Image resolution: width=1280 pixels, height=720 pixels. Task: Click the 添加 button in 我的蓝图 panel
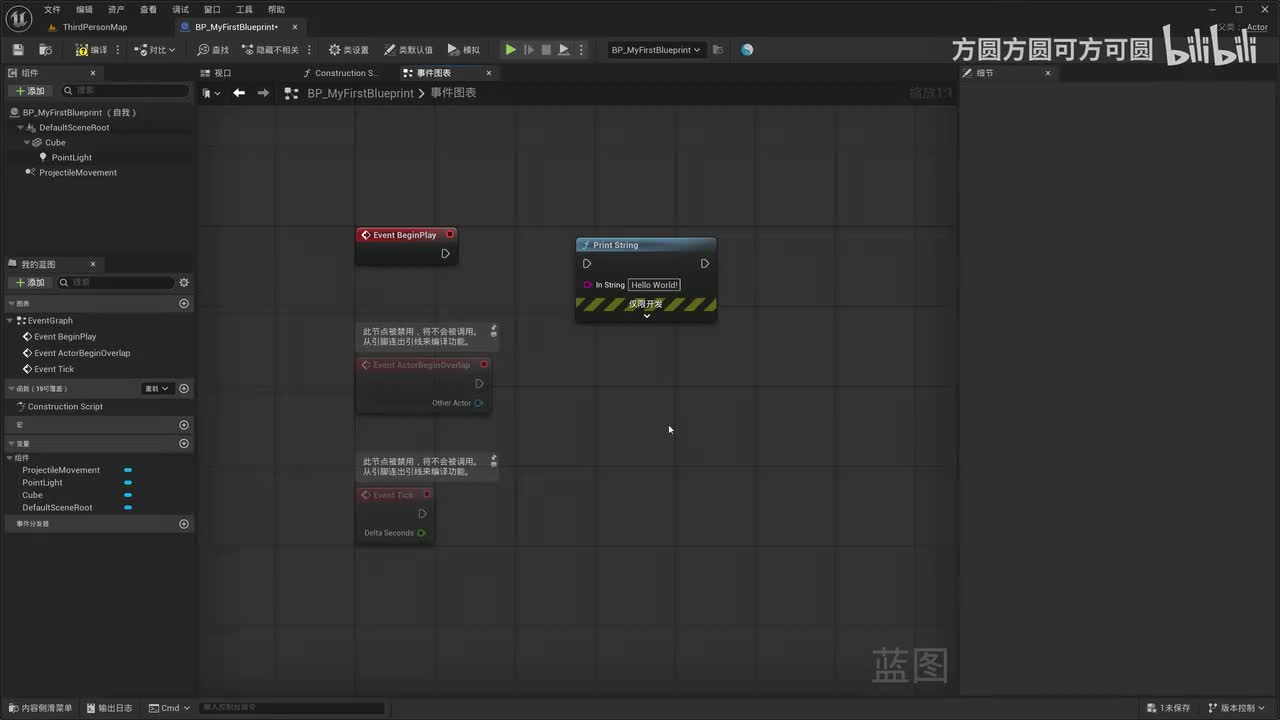coord(30,283)
